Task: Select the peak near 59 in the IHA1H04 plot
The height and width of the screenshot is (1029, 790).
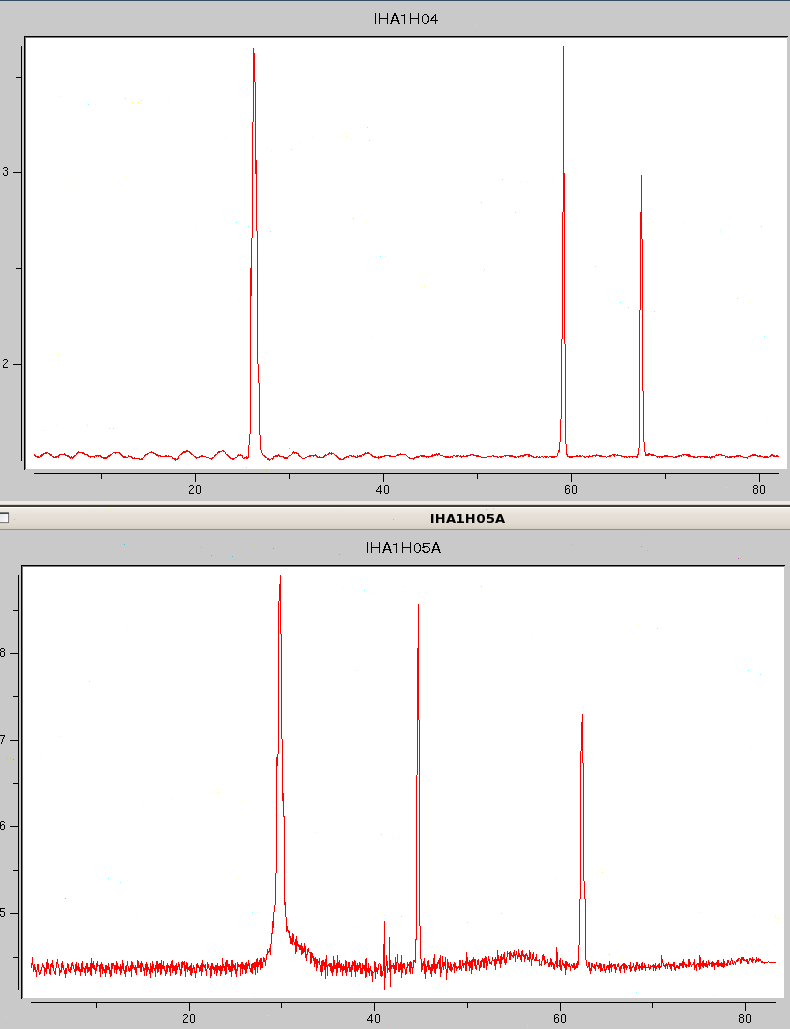Action: (564, 253)
